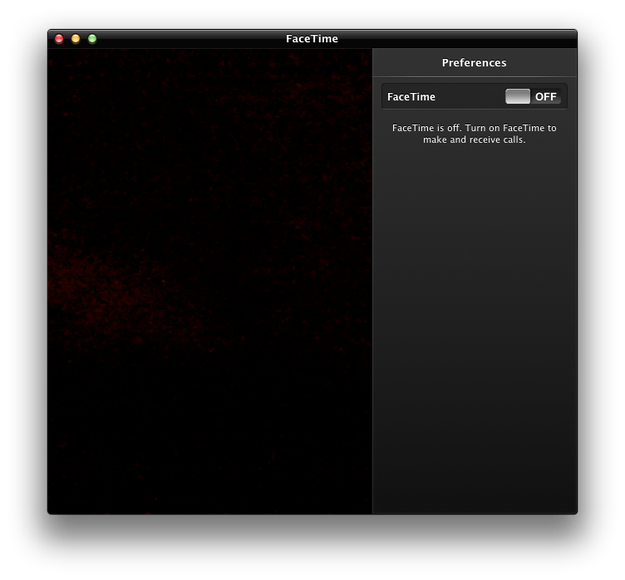Click the 'FaceTime is off' message text
625x580 pixels.
point(474,134)
